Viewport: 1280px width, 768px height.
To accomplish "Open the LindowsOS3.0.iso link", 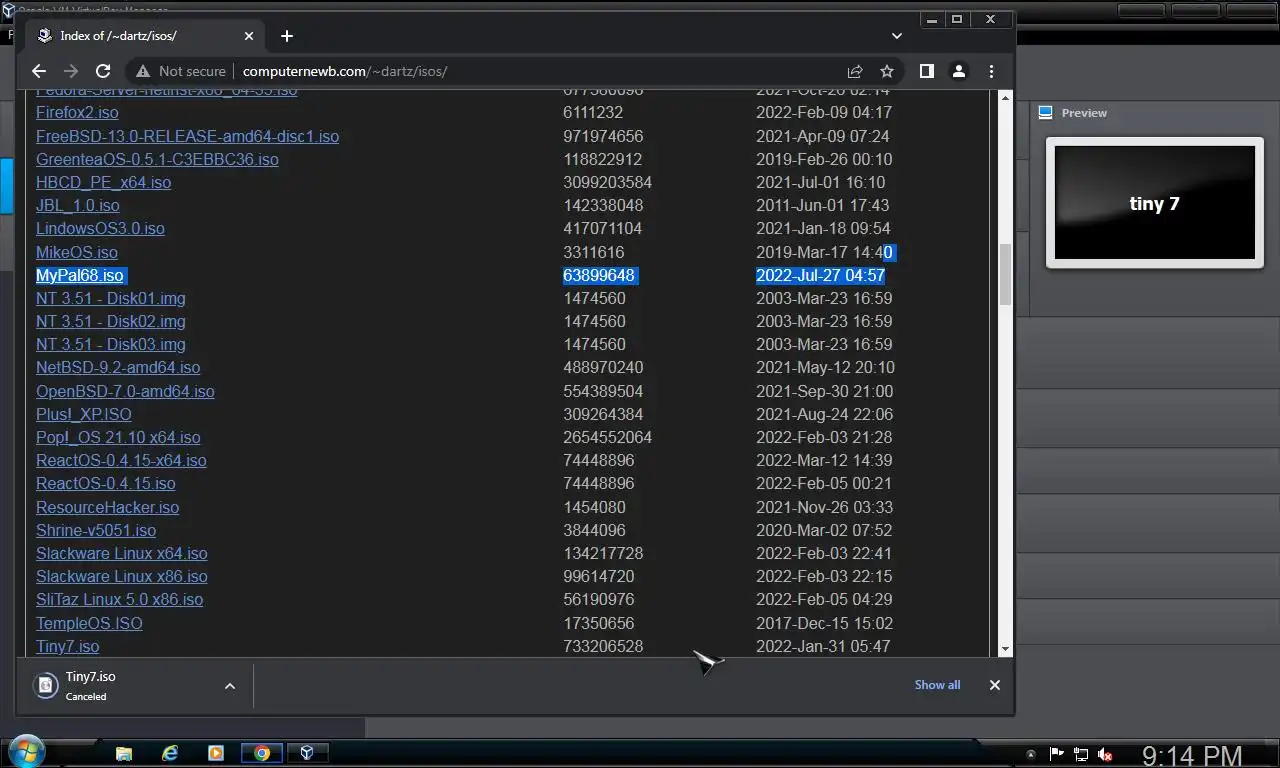I will pos(100,228).
